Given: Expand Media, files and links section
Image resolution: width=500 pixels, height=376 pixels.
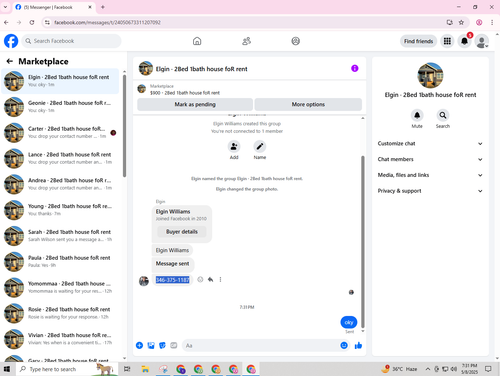Looking at the screenshot, I should (x=430, y=175).
